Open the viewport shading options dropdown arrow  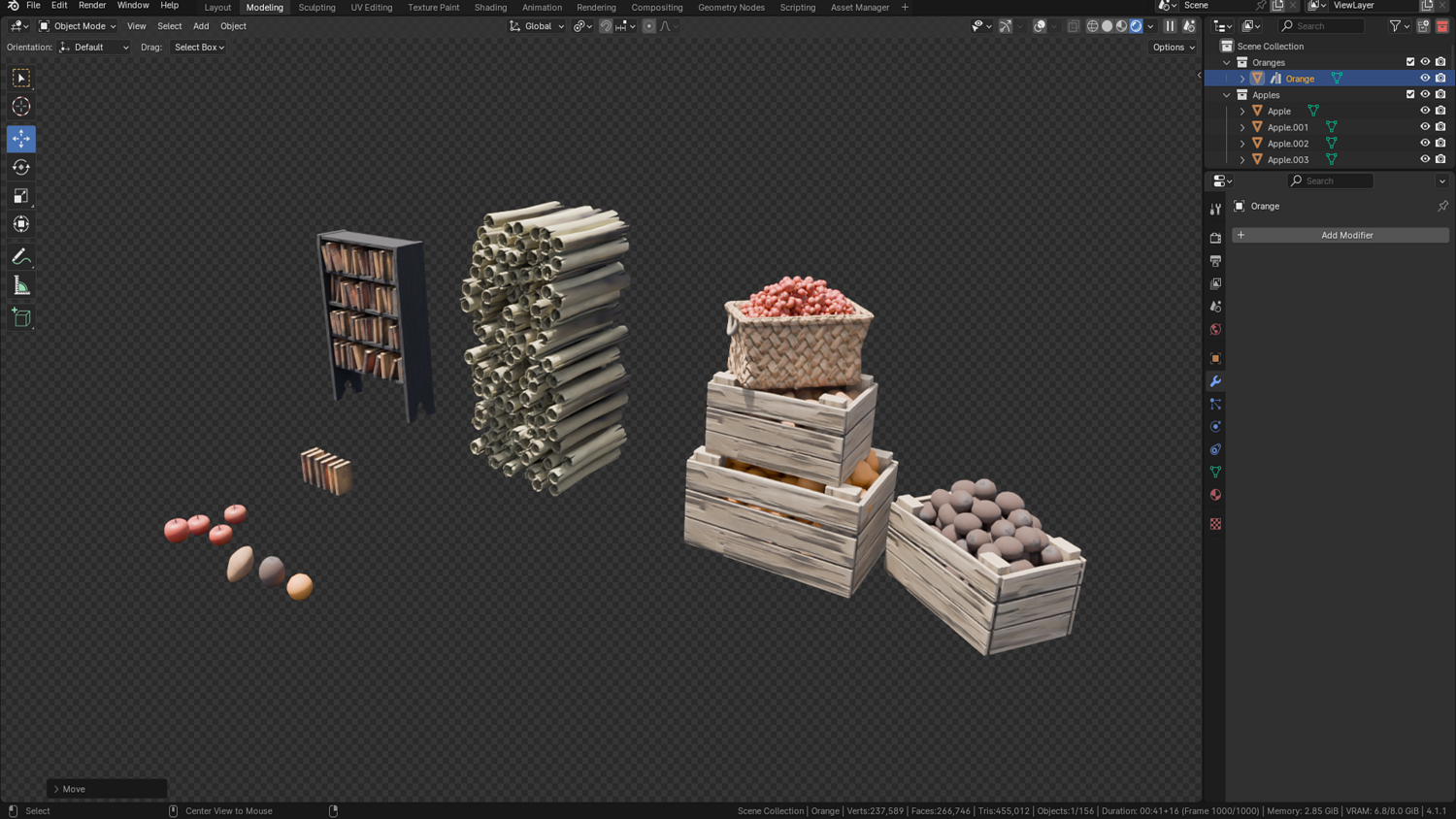(x=1150, y=26)
